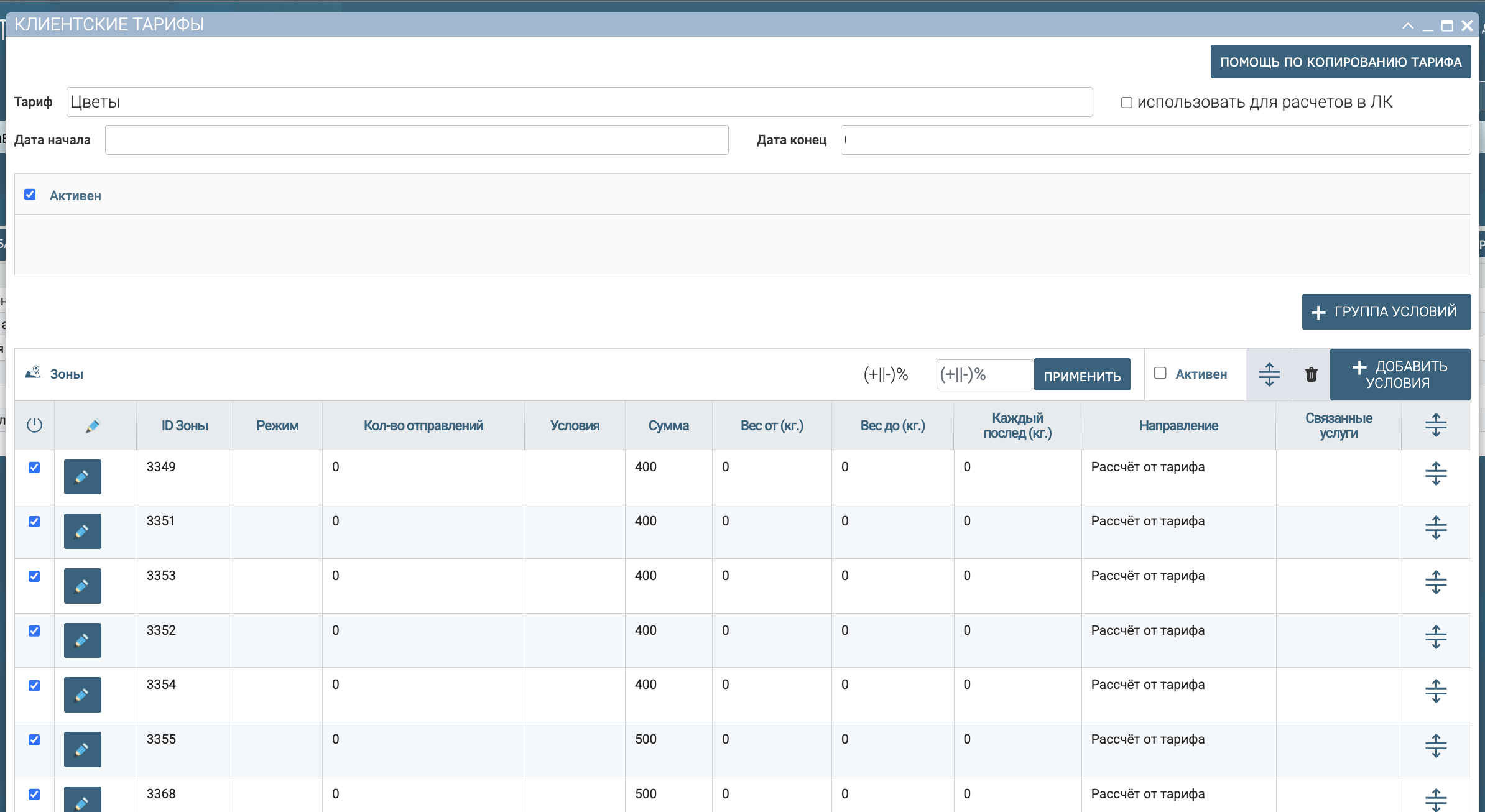Uncheck the tariff Активен checkbox
Viewport: 1485px width, 812px height.
(30, 195)
